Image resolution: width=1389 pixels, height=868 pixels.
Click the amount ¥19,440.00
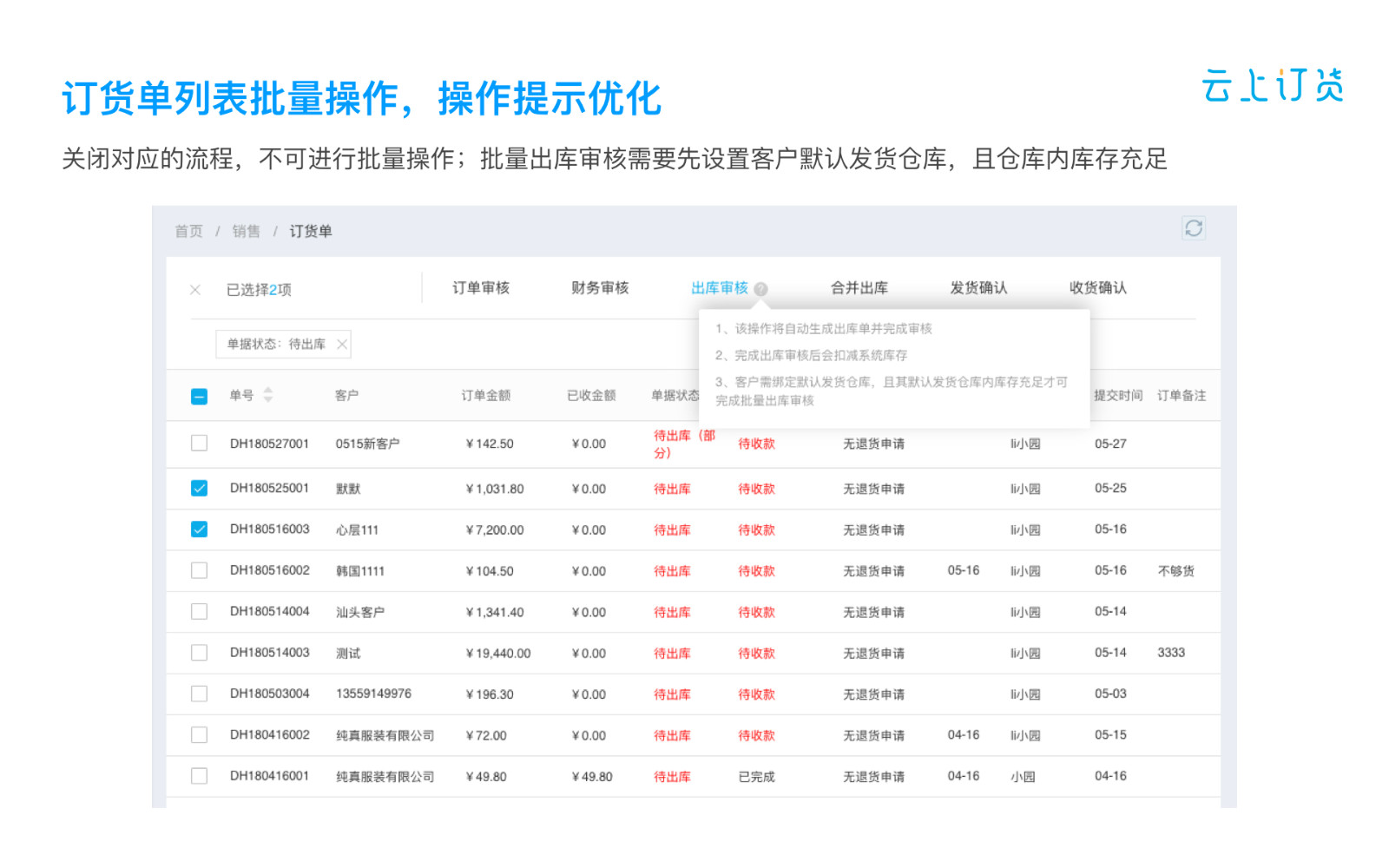pyautogui.click(x=498, y=654)
